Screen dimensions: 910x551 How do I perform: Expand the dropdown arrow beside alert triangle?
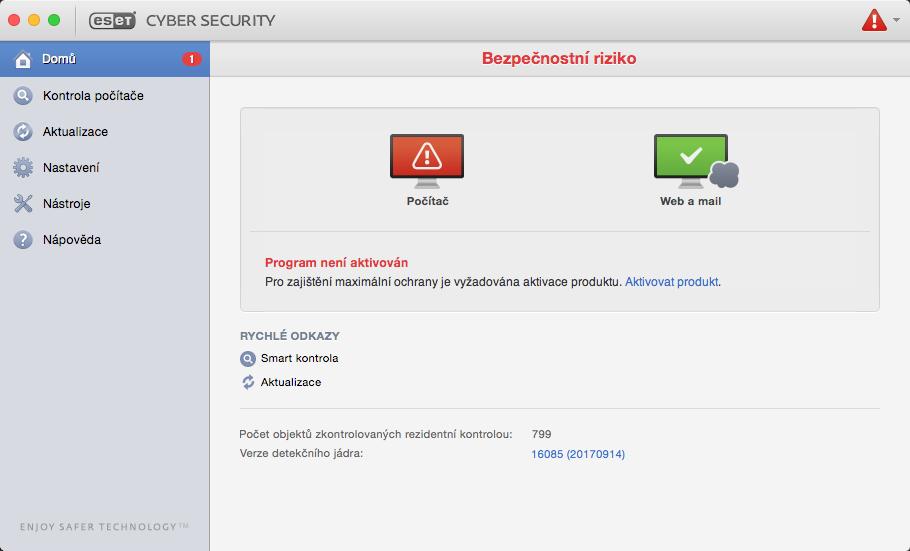pos(897,20)
